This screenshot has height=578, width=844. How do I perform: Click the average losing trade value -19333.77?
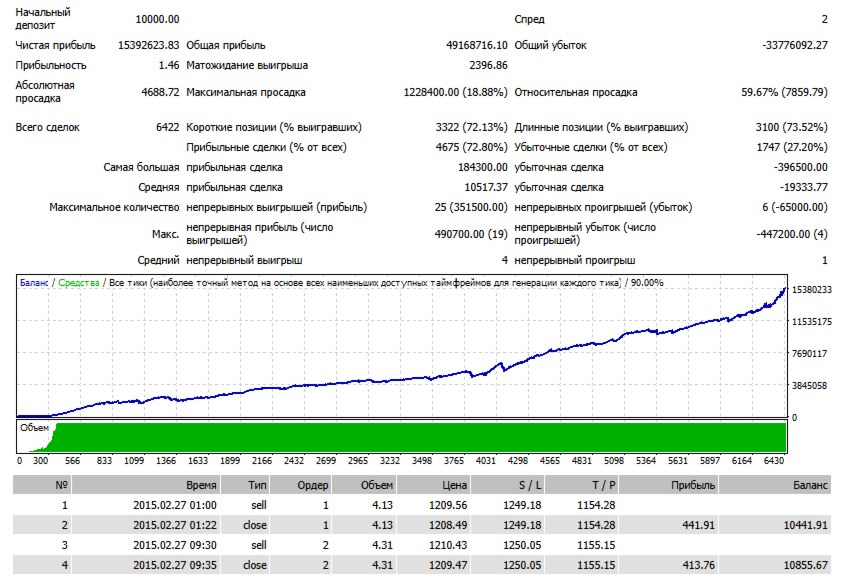[804, 187]
